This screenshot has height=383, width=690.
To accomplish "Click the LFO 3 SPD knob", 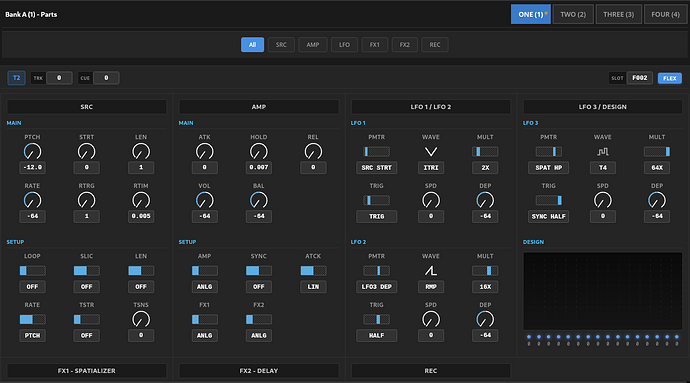I will coord(603,200).
